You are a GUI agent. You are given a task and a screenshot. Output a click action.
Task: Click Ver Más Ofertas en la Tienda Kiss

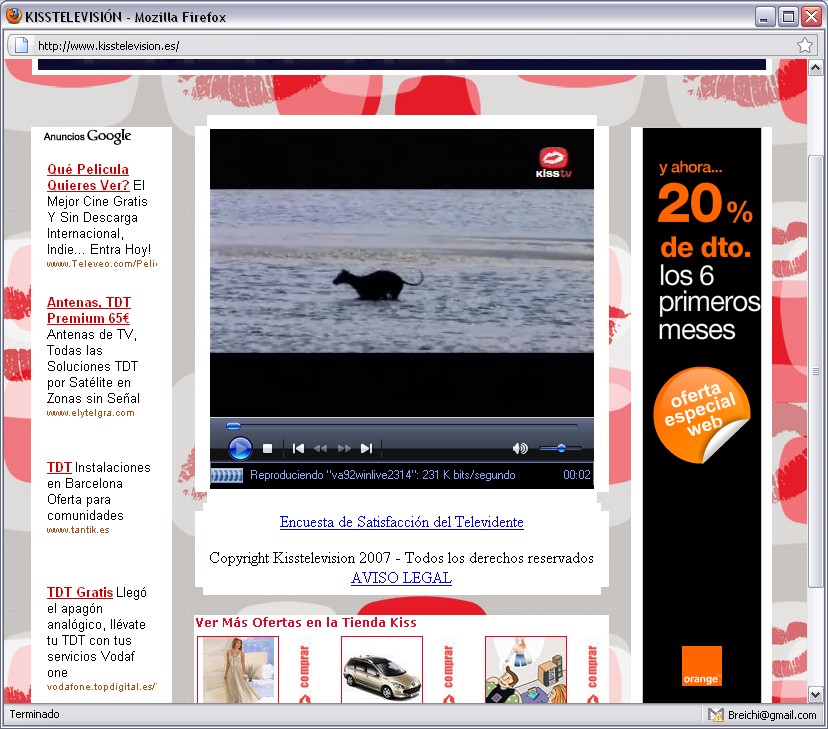tap(306, 622)
